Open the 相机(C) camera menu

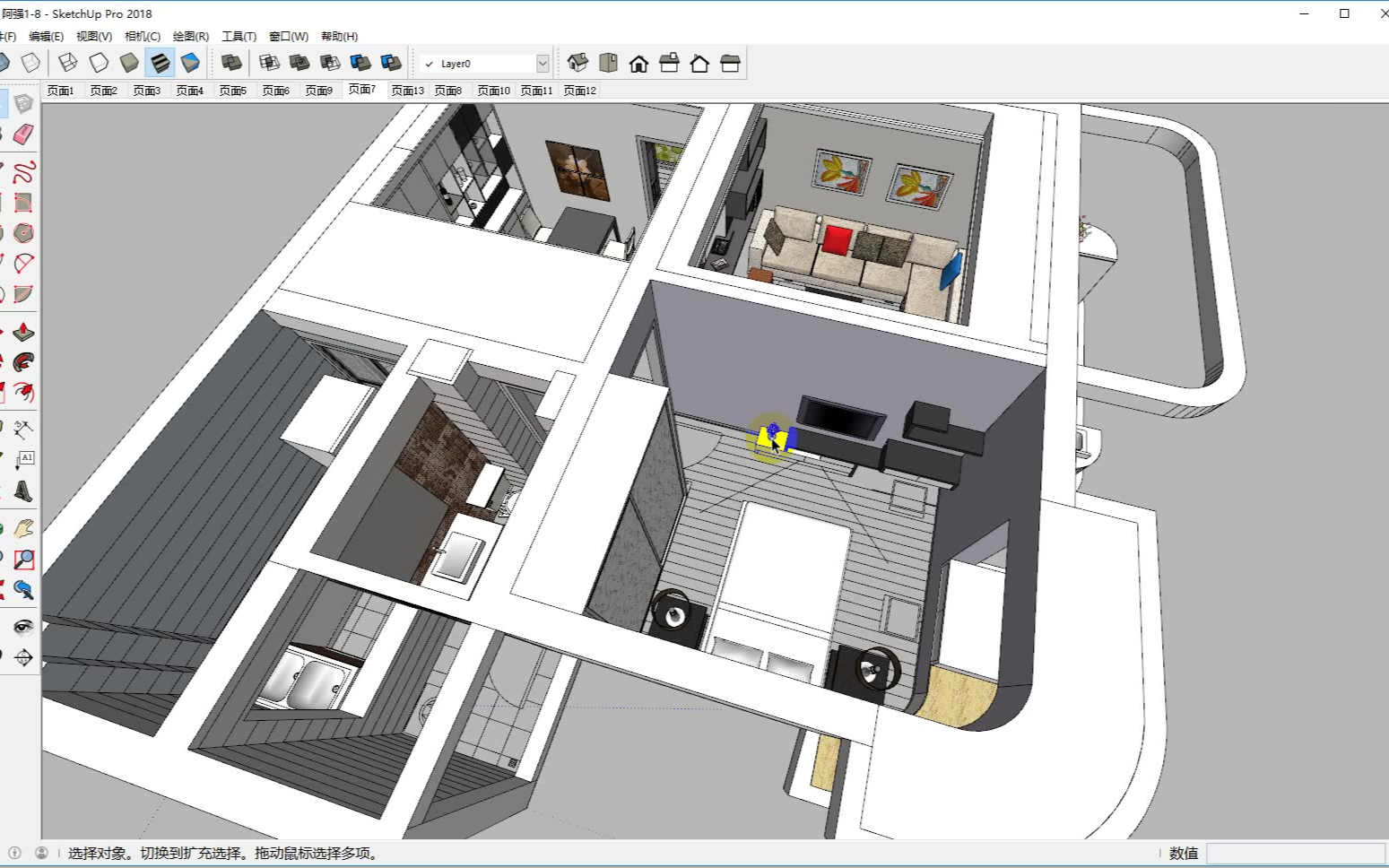(x=142, y=37)
